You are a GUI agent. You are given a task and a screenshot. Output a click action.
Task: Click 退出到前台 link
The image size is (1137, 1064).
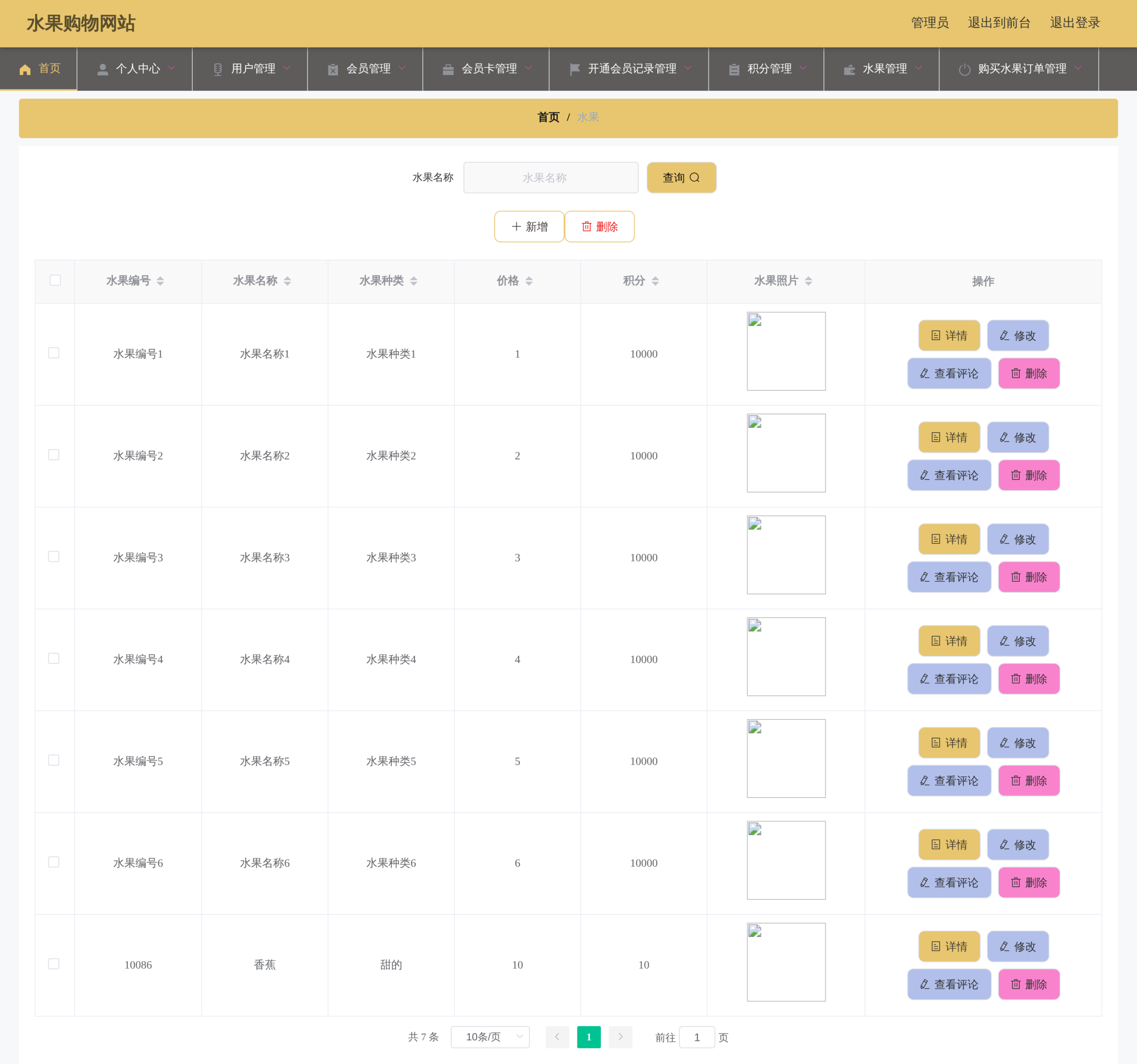[998, 23]
